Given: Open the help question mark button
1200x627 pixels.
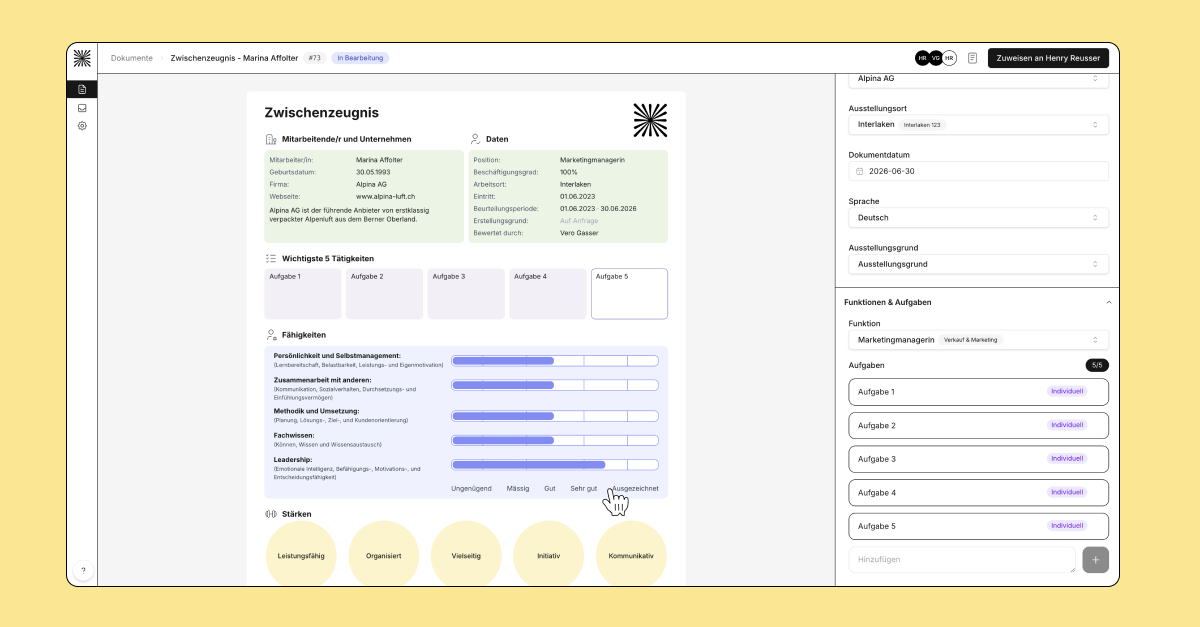Looking at the screenshot, I should click(x=83, y=570).
